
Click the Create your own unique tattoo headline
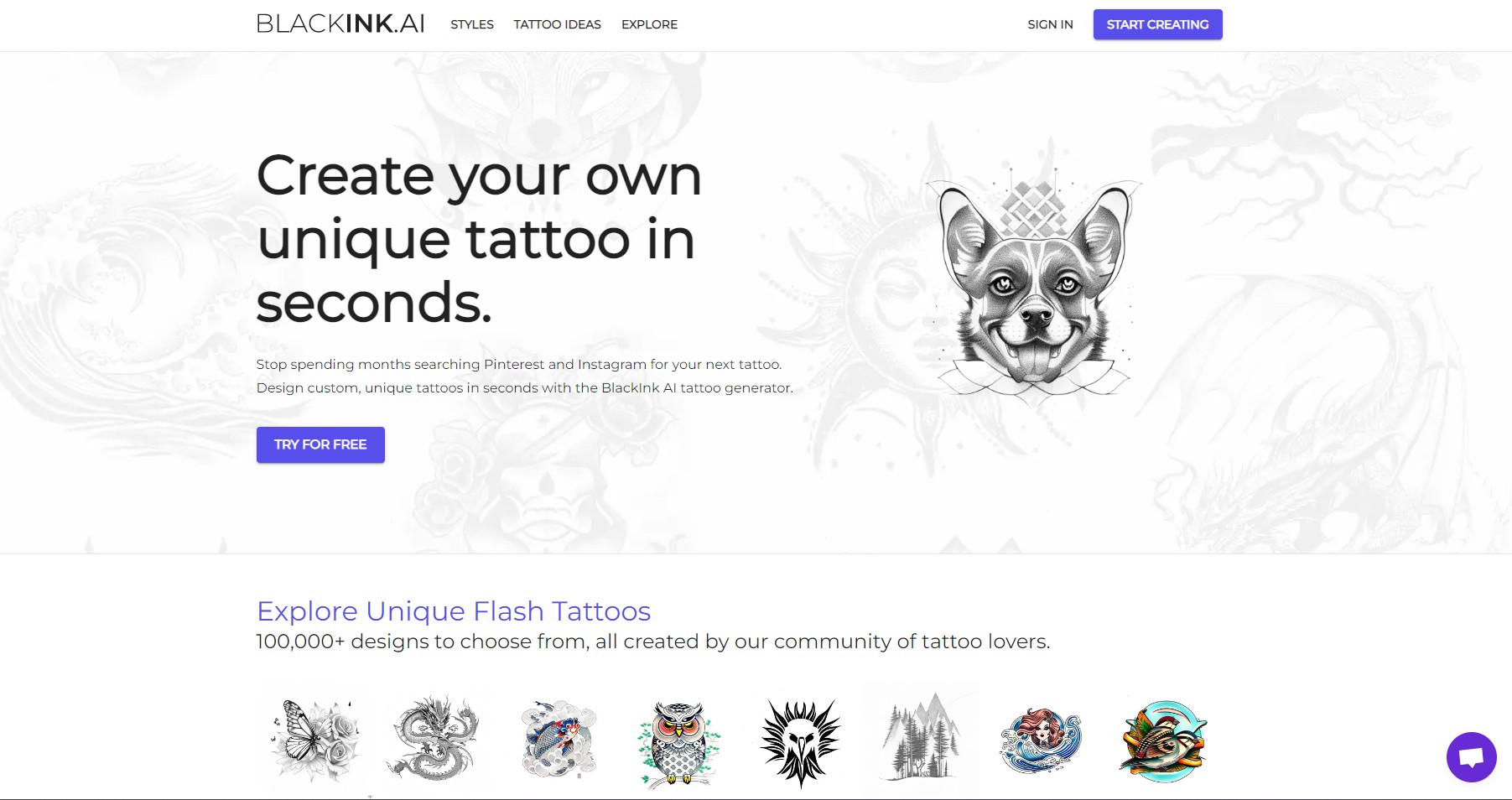[x=479, y=239]
